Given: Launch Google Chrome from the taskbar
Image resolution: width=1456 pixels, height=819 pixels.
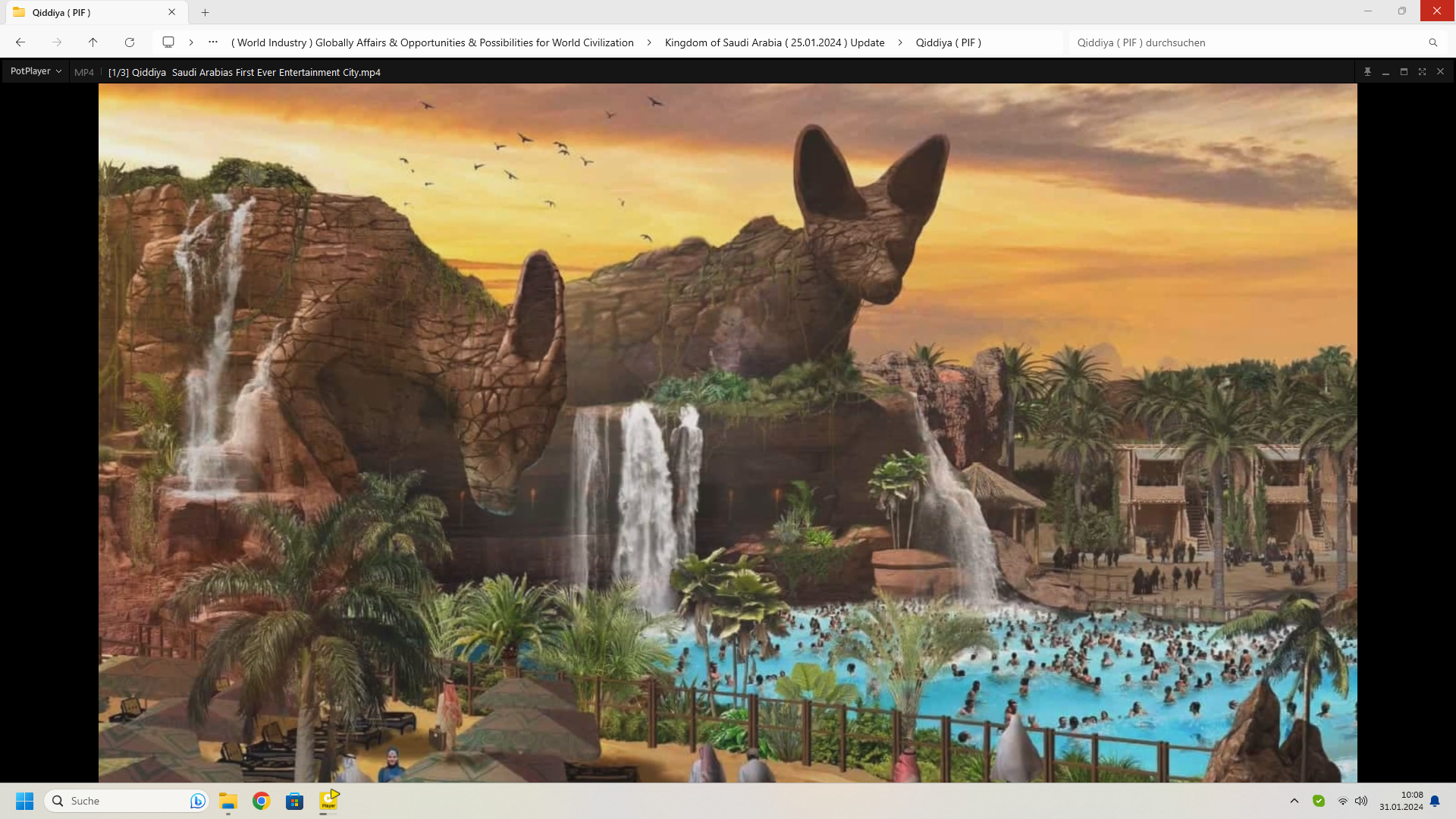Looking at the screenshot, I should (262, 801).
